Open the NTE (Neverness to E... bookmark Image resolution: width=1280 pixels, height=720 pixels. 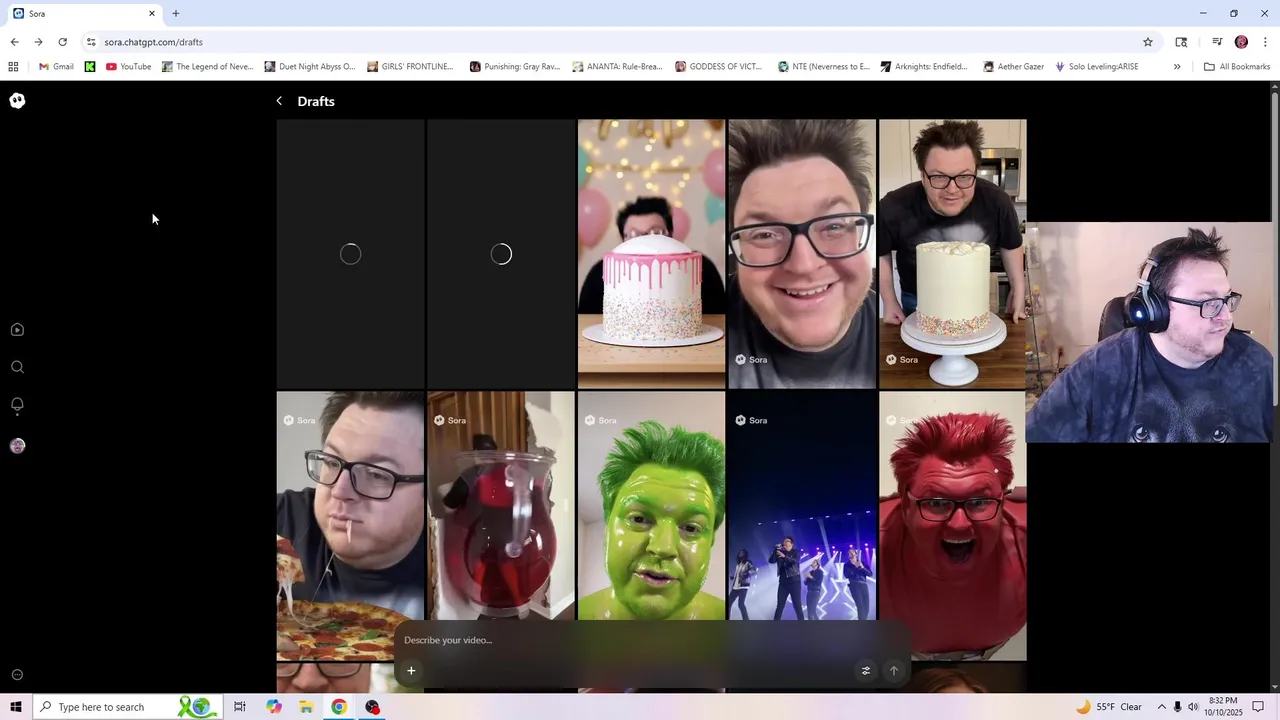click(x=822, y=67)
